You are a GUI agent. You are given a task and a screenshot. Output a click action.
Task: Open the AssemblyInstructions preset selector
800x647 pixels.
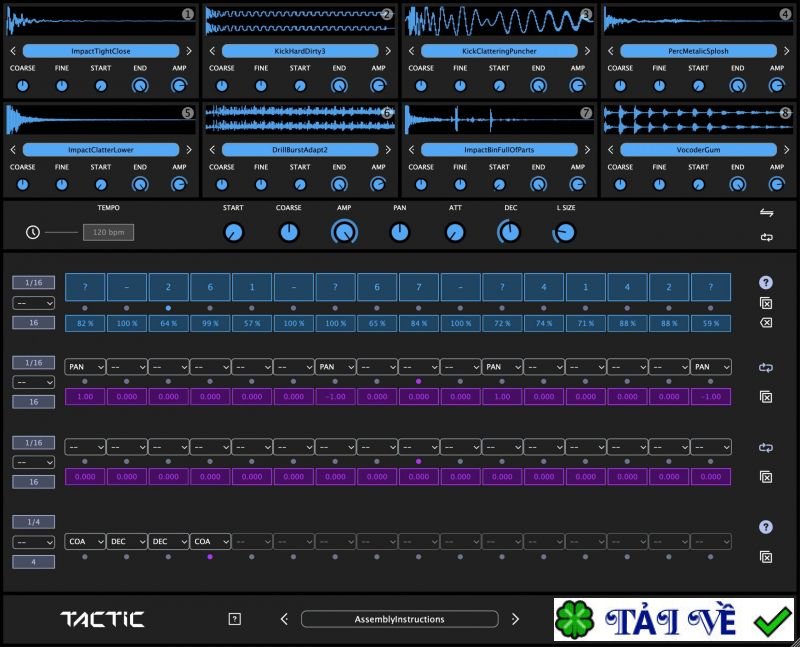pos(399,619)
